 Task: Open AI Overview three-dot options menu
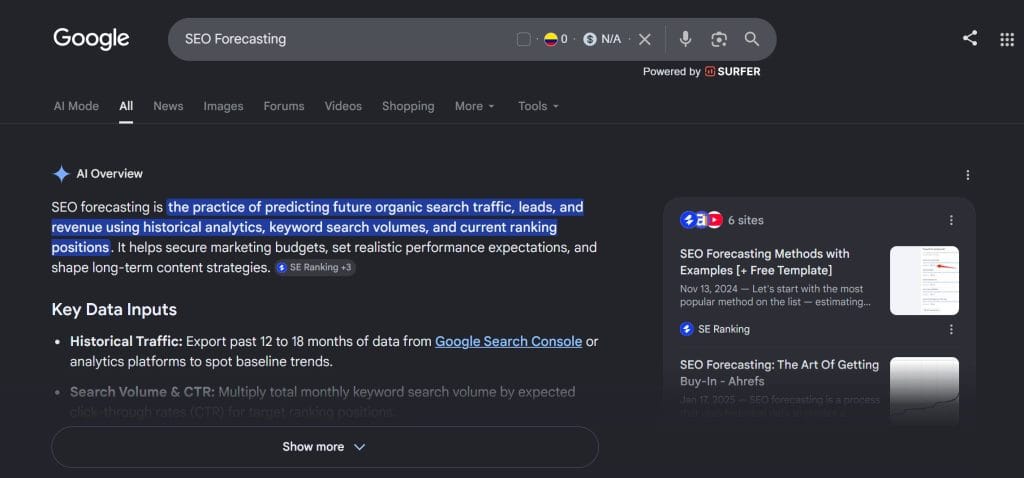968,175
